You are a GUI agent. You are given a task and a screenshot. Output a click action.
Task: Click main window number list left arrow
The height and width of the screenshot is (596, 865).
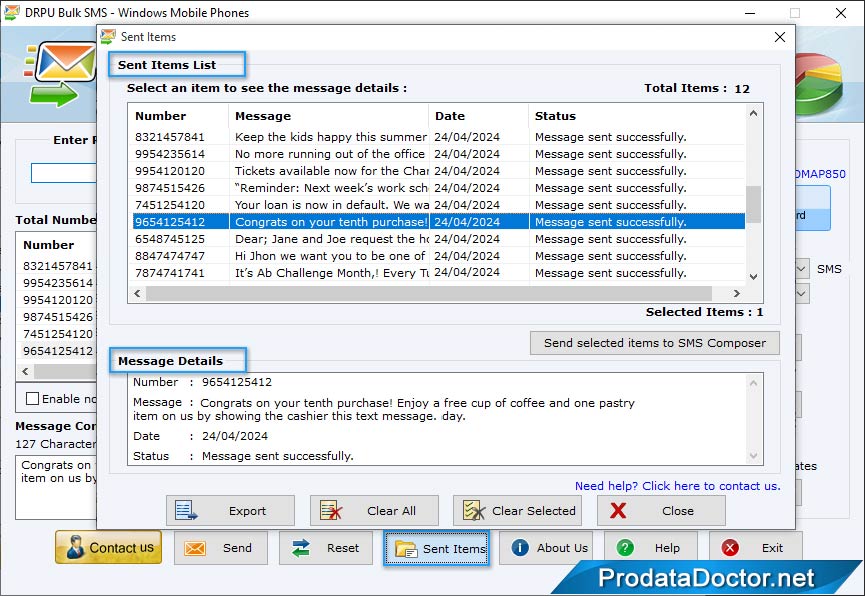click(25, 371)
